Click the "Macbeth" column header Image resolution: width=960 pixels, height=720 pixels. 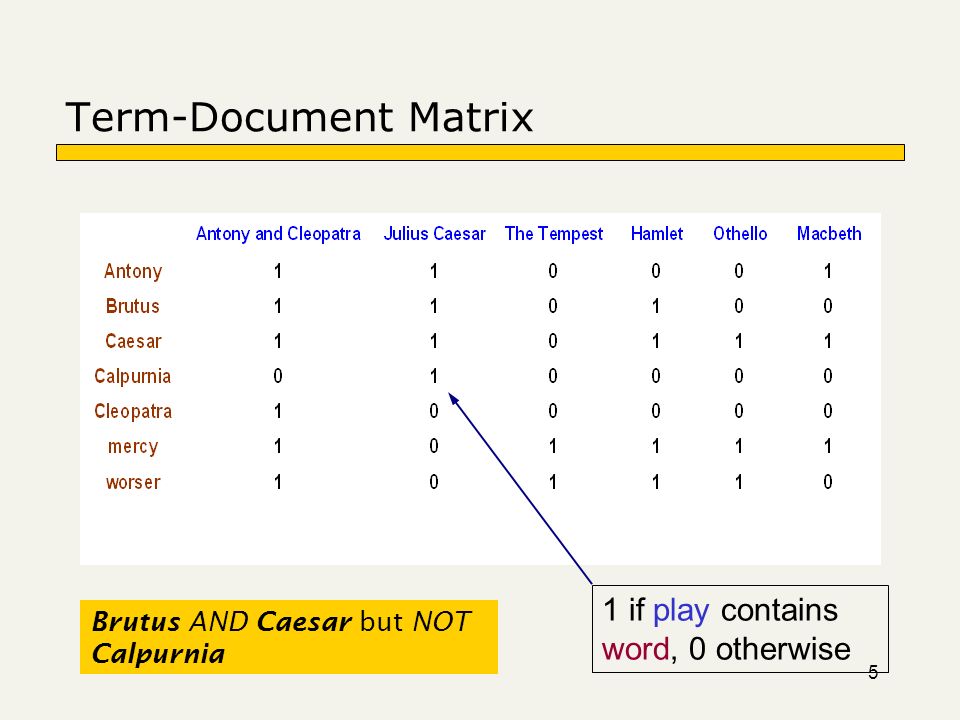(x=829, y=234)
